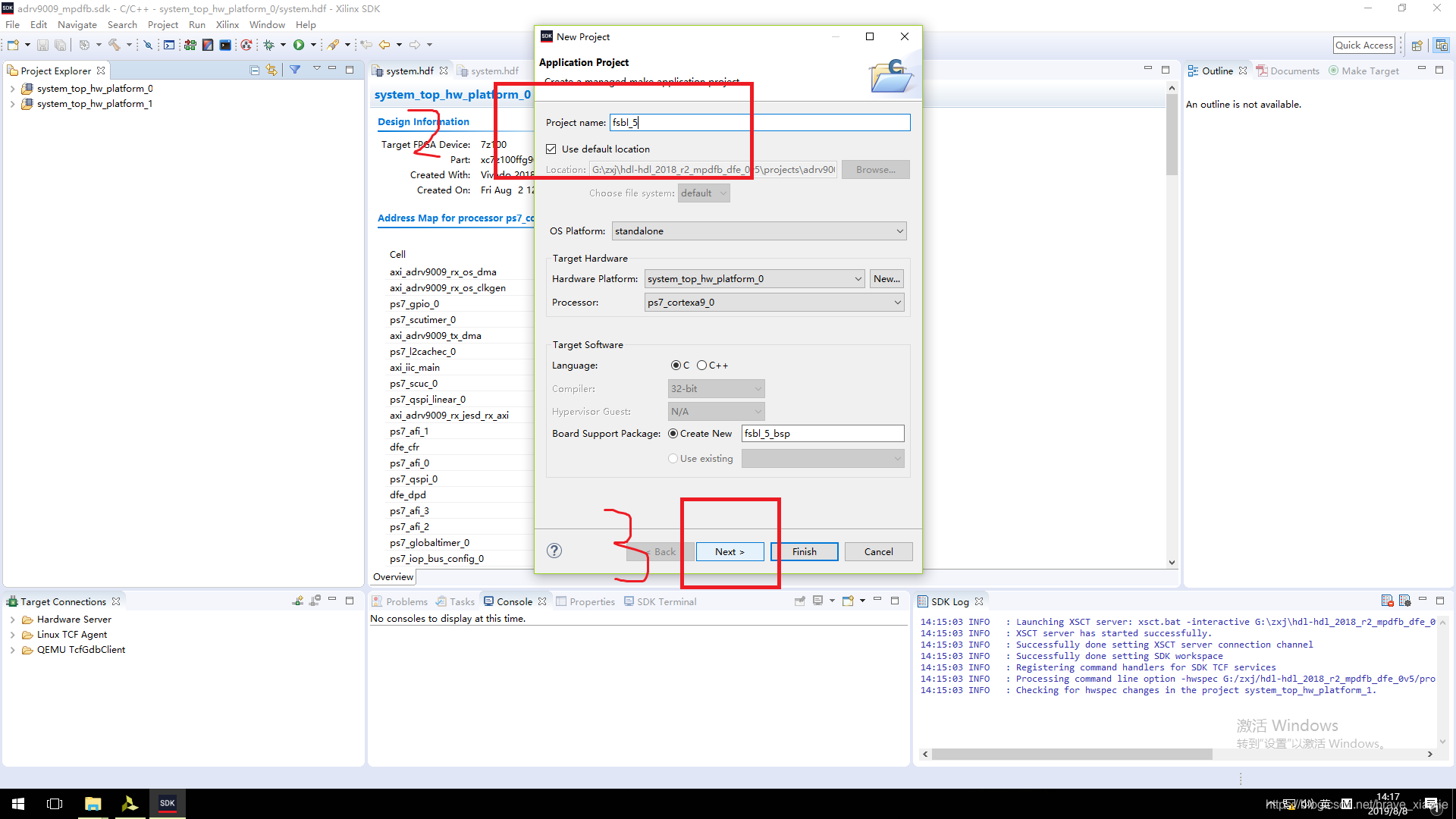Open the Xilinx menu
Viewport: 1456px width, 819px height.
[227, 25]
